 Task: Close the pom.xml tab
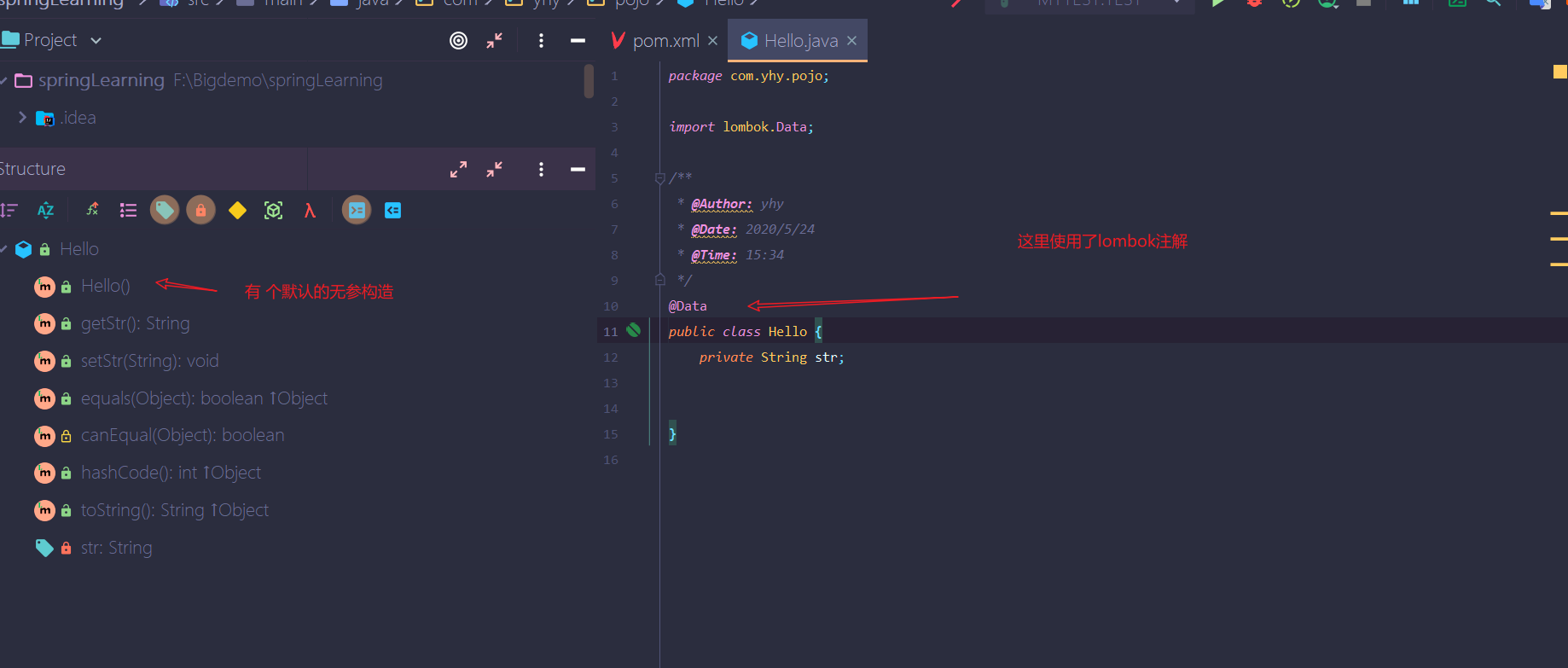[713, 41]
